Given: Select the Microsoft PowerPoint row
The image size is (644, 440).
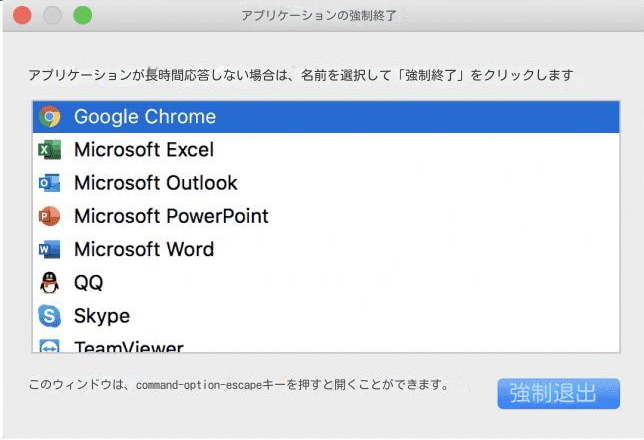Looking at the screenshot, I should click(x=326, y=216).
